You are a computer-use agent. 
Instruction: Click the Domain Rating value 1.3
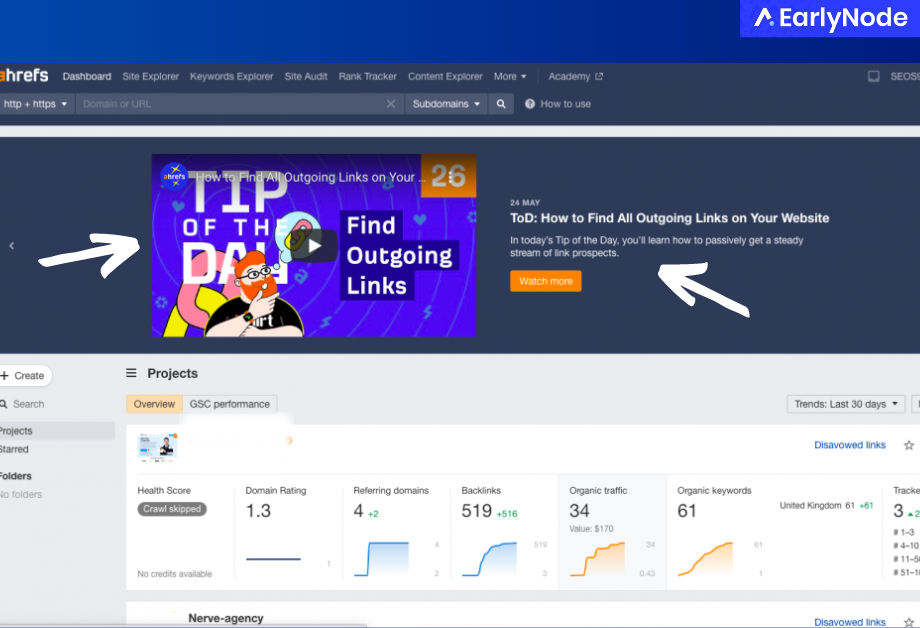tap(258, 511)
